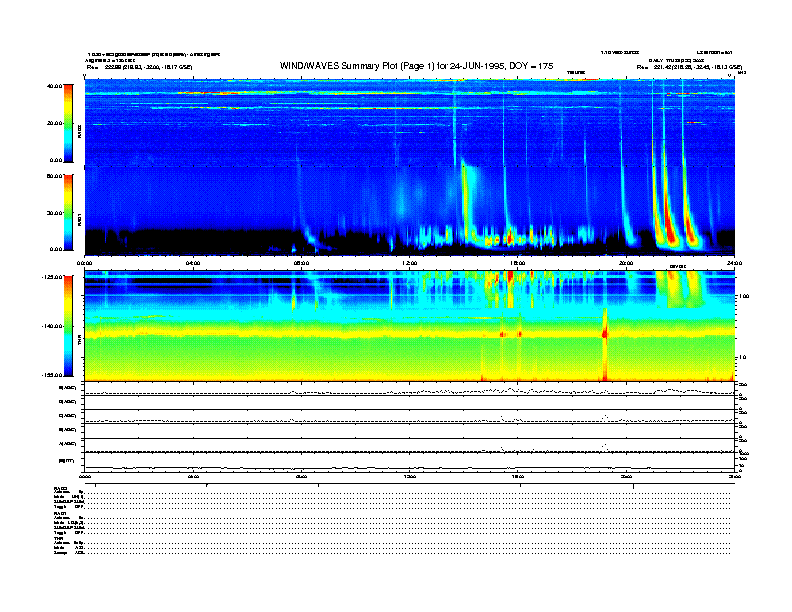Click the TNR vertical axis label

(x=79, y=342)
